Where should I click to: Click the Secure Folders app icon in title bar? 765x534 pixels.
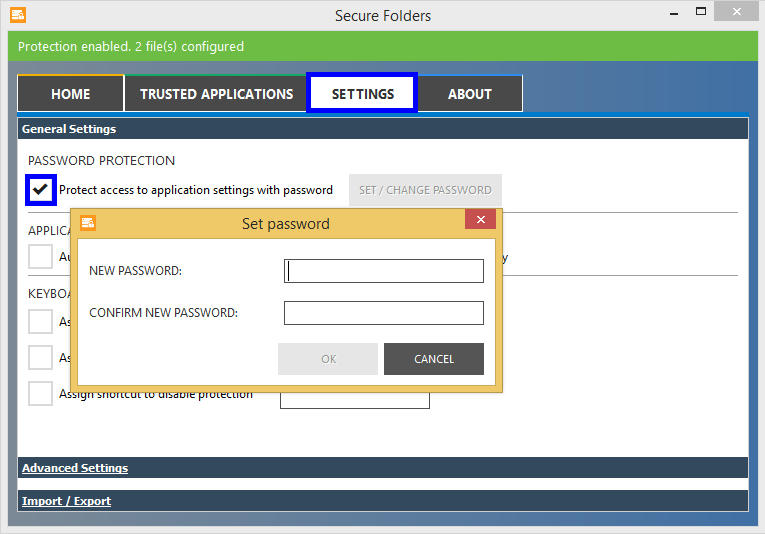(x=18, y=15)
